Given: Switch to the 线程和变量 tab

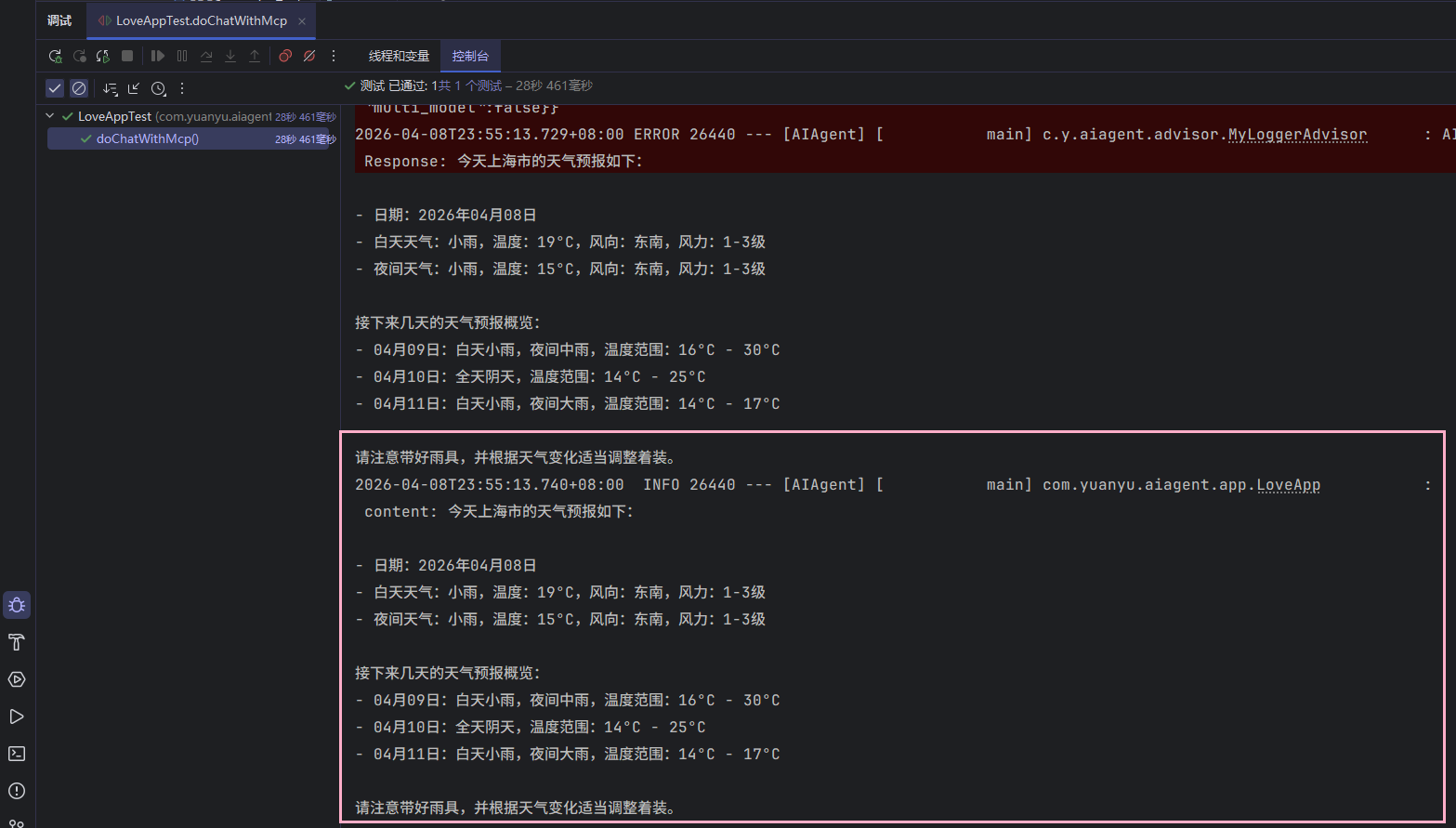Looking at the screenshot, I should (399, 57).
